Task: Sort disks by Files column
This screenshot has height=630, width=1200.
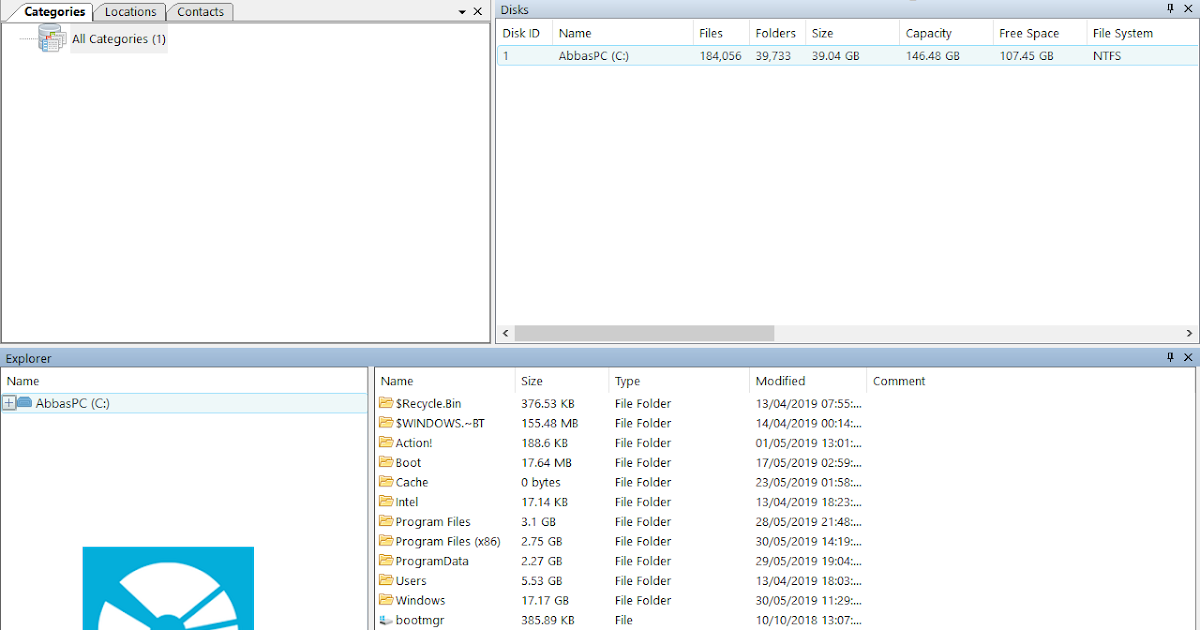Action: coord(720,33)
